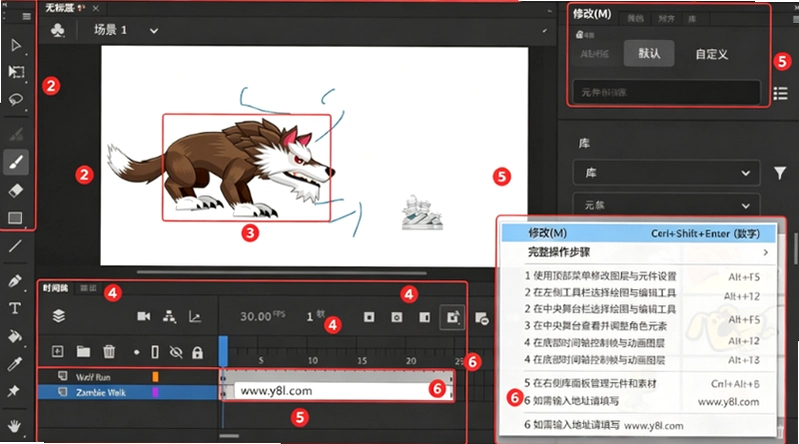Screen dimensions: 799x444
Task: Select the Asset Warp pin tool
Action: pyautogui.click(x=14, y=391)
